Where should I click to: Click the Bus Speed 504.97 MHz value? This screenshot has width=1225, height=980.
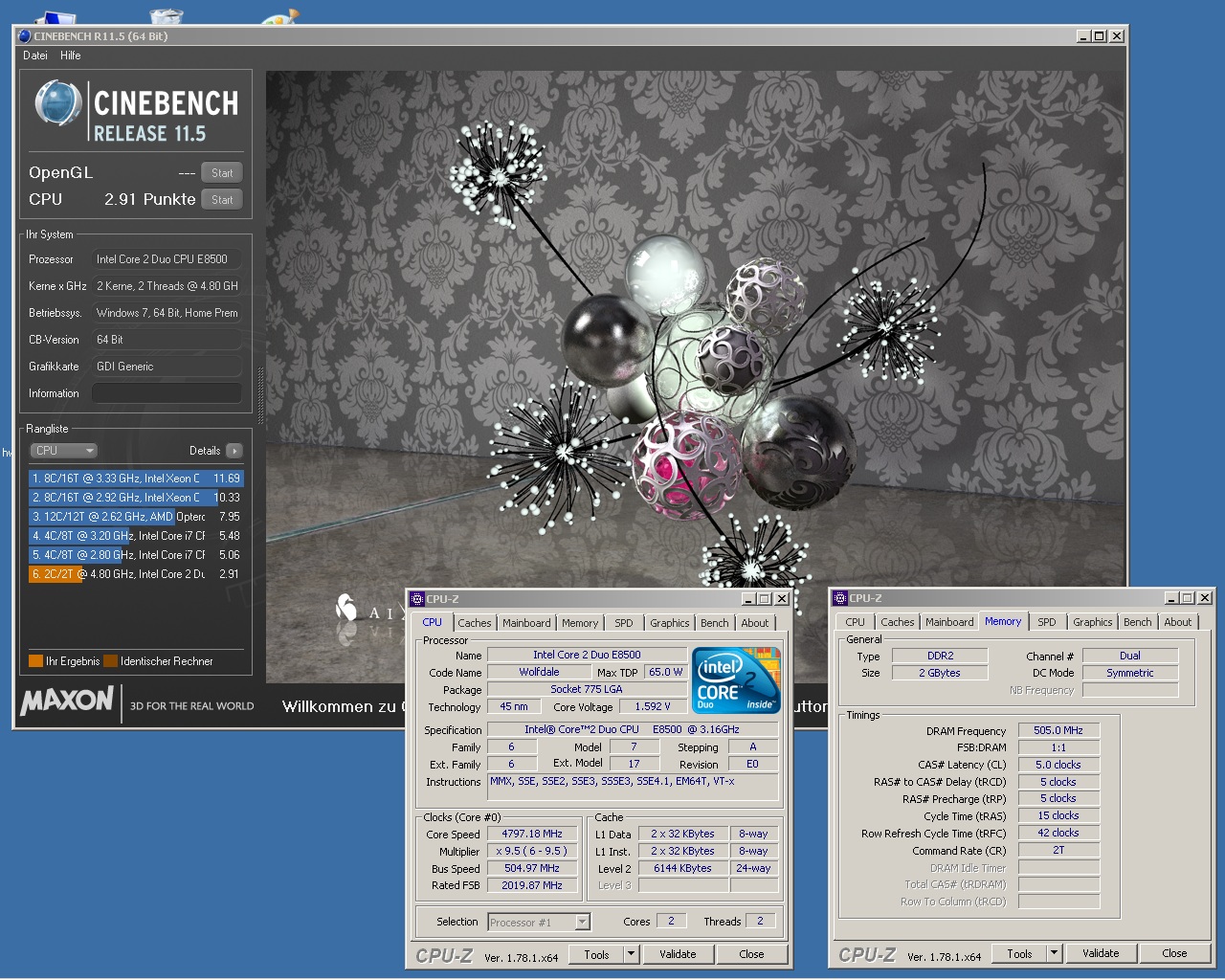coord(532,869)
